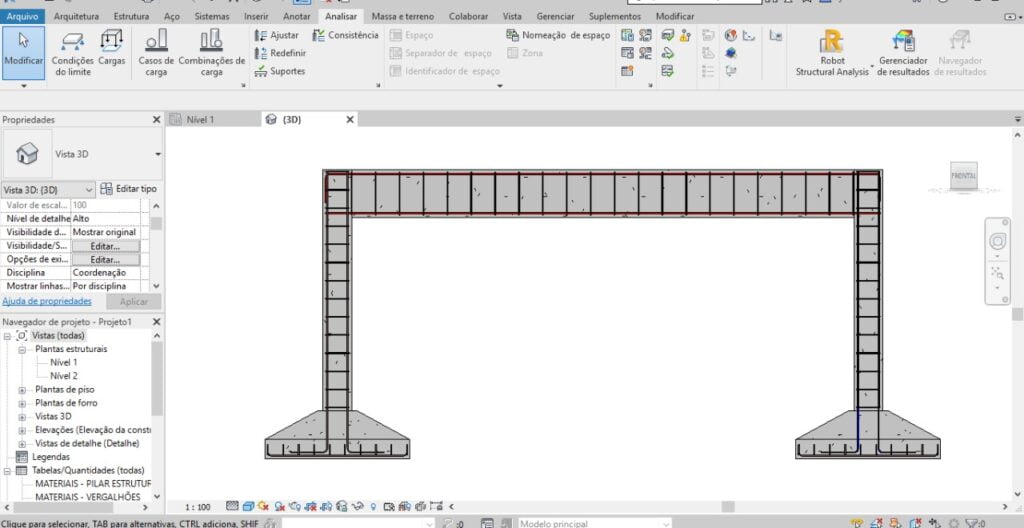Switch to the Aço ribbon tab
1024x528 pixels.
[x=172, y=16]
